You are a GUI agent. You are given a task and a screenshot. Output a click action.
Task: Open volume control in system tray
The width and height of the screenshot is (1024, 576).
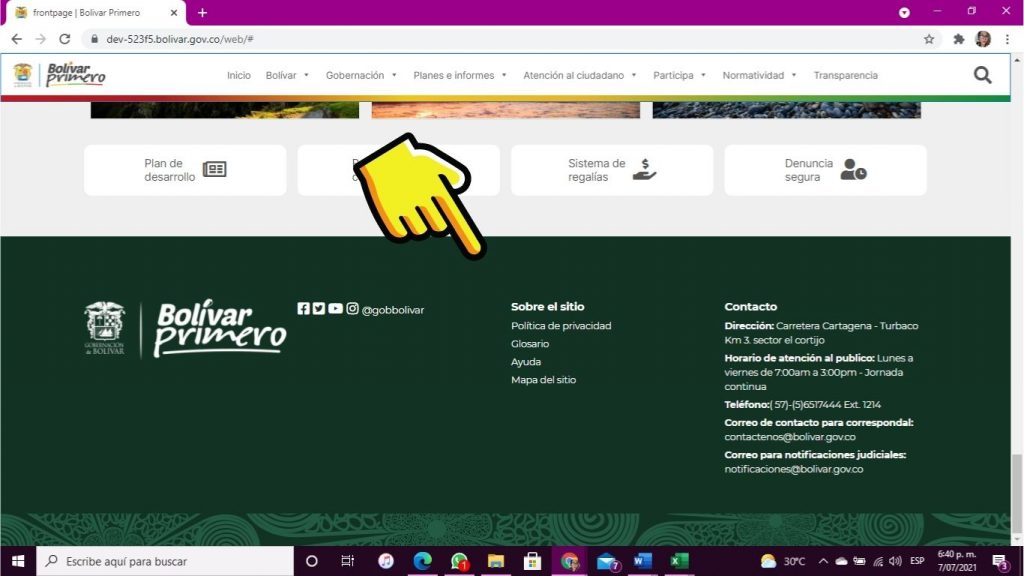(x=895, y=561)
